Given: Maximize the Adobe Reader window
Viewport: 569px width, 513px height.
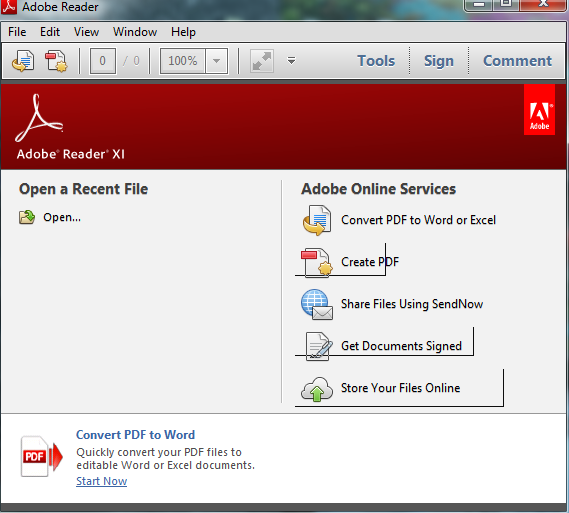Looking at the screenshot, I should [x=506, y=4].
